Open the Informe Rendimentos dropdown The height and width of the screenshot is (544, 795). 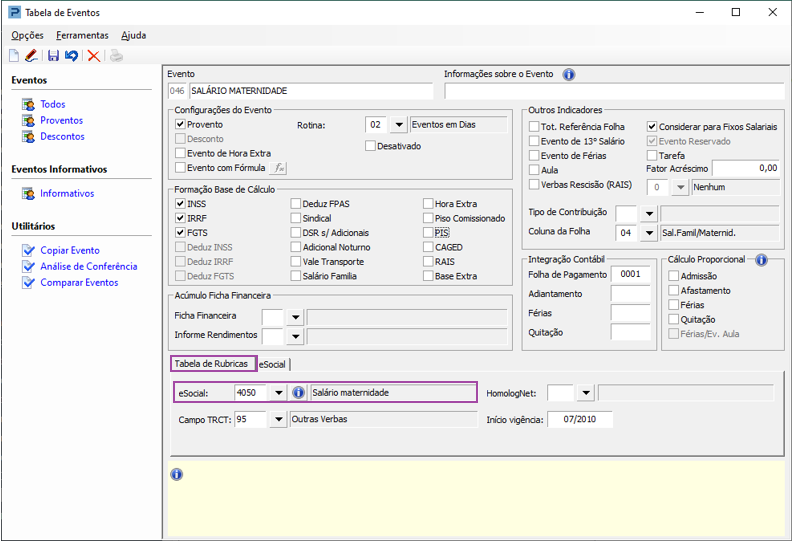(295, 336)
